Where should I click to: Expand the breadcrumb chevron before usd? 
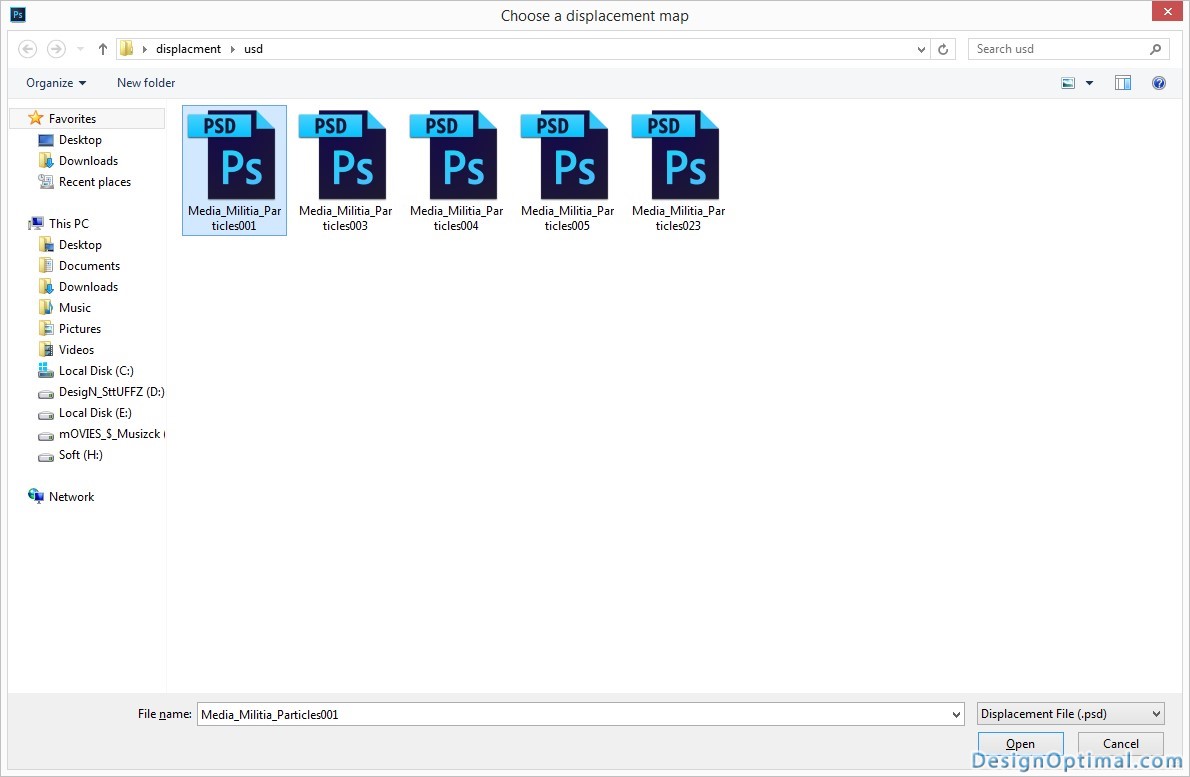(x=233, y=49)
